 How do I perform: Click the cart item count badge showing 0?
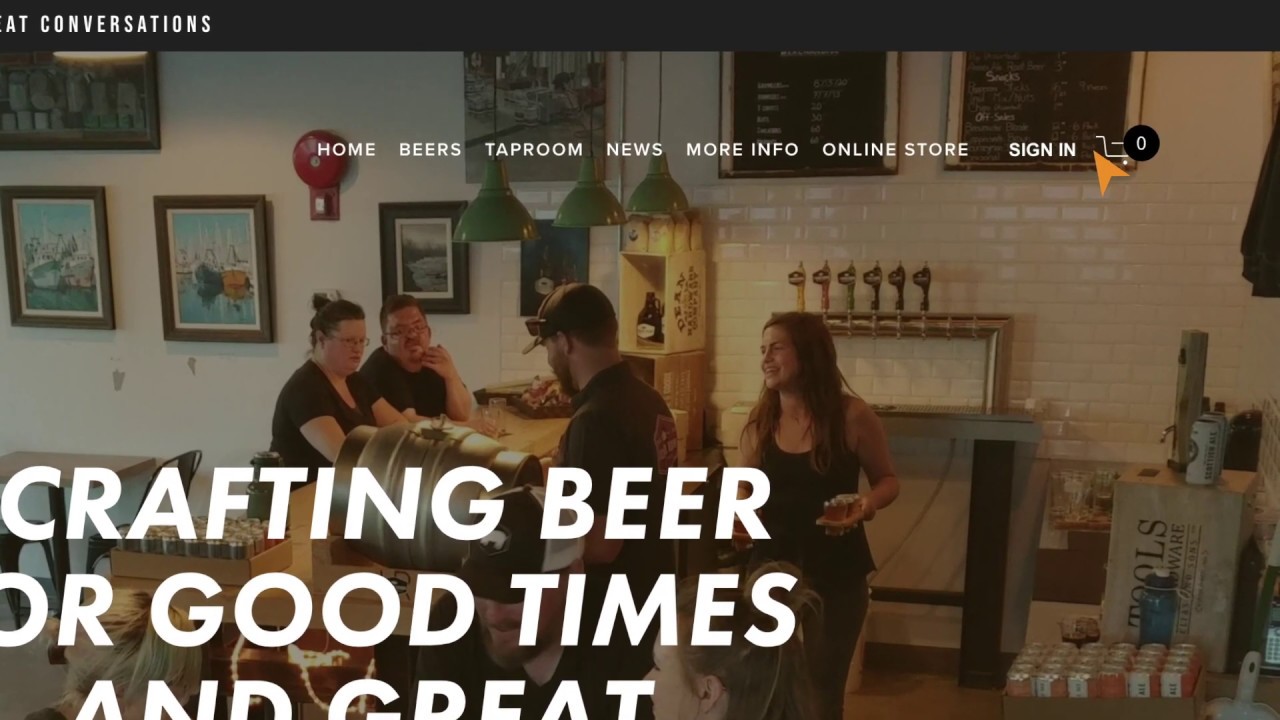tap(1141, 144)
